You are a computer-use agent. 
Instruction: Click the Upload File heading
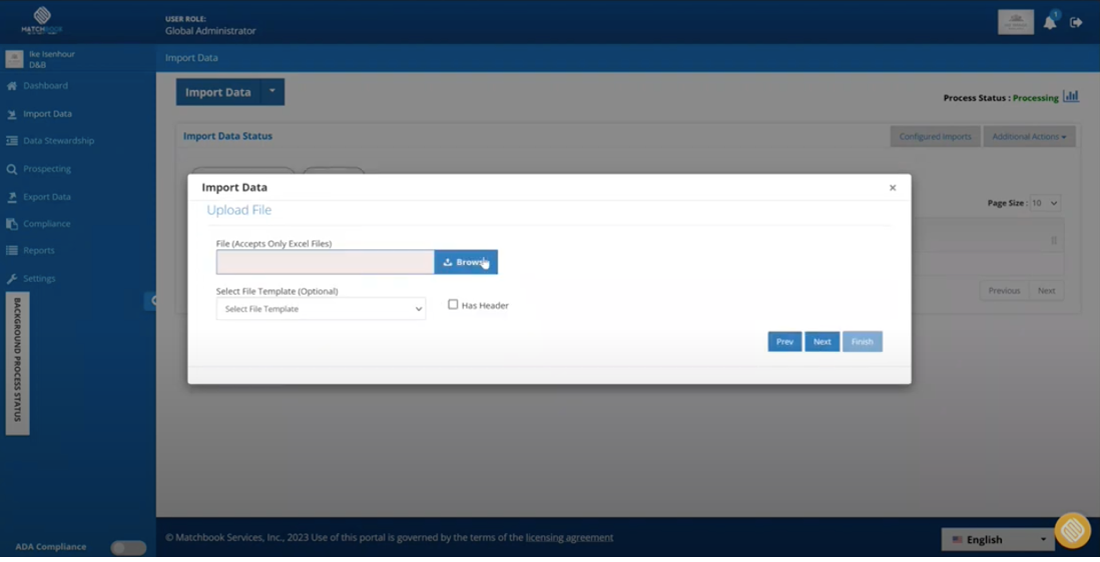click(x=239, y=210)
